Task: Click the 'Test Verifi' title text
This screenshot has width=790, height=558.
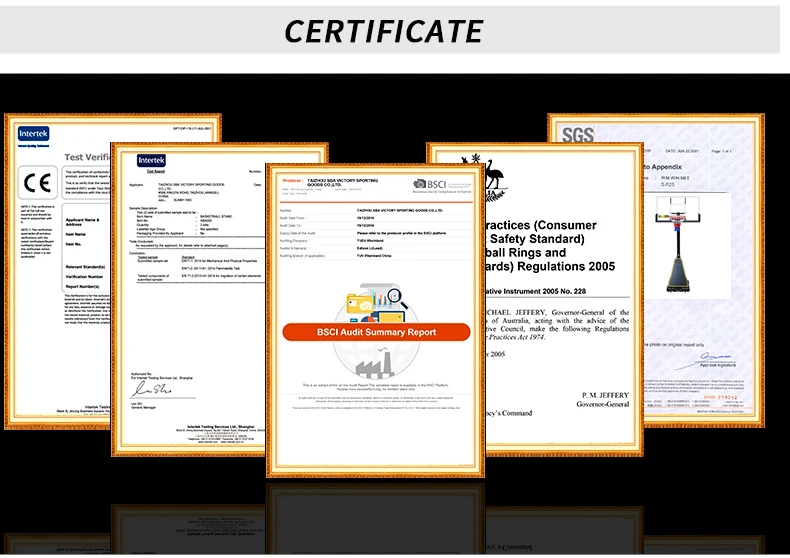Action: (x=87, y=157)
